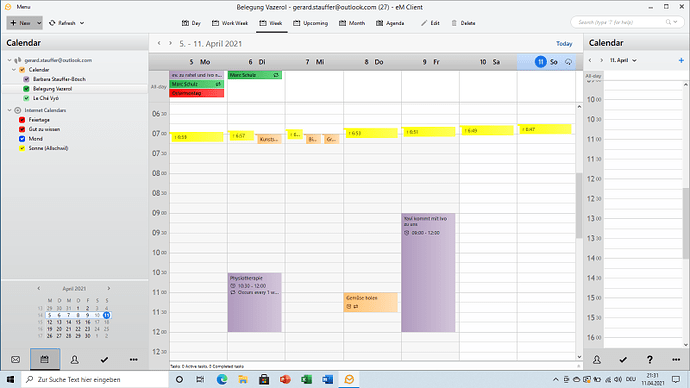The height and width of the screenshot is (388, 690).
Task: Open Microsoft Edge from the taskbar
Action: click(222, 379)
